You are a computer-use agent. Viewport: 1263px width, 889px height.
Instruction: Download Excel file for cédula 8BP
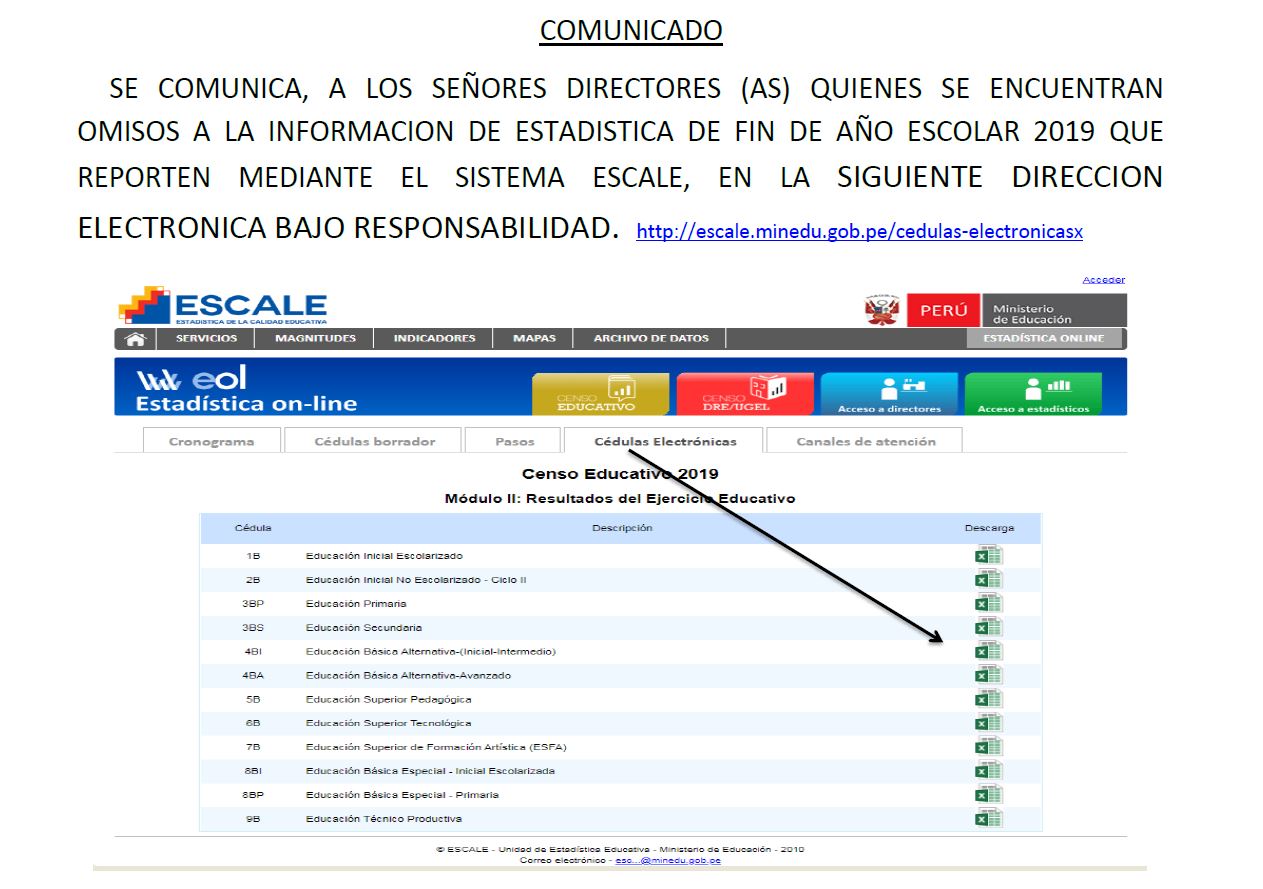coord(988,795)
